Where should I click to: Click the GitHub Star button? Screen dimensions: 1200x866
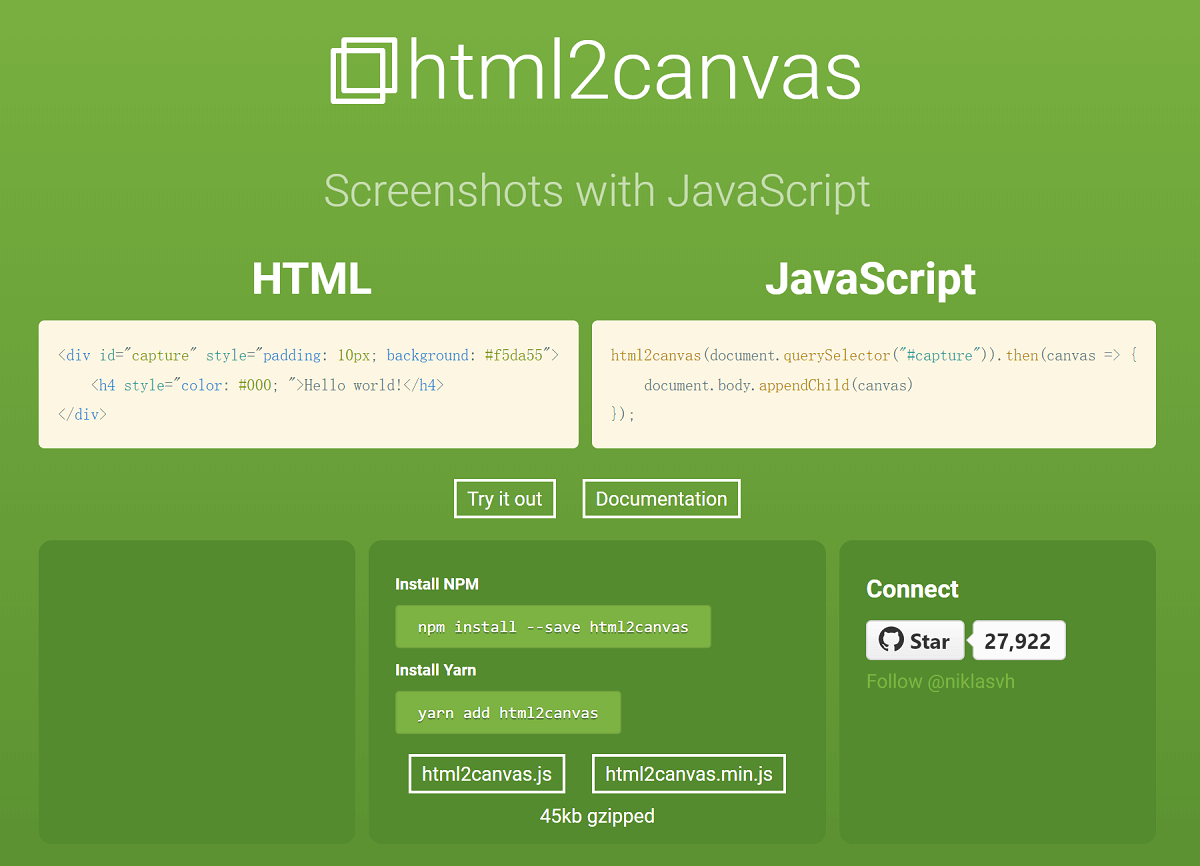click(915, 641)
